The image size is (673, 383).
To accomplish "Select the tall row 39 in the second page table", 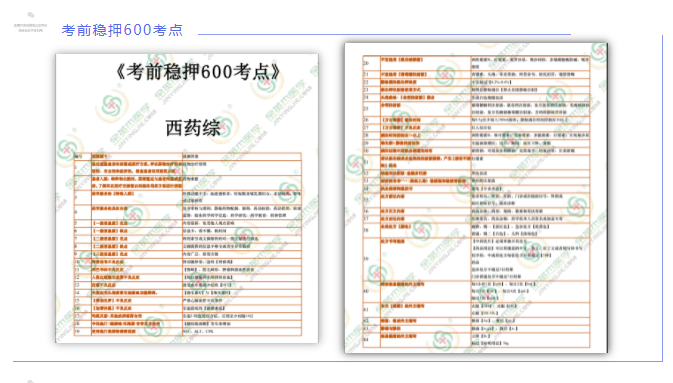I will click(476, 259).
